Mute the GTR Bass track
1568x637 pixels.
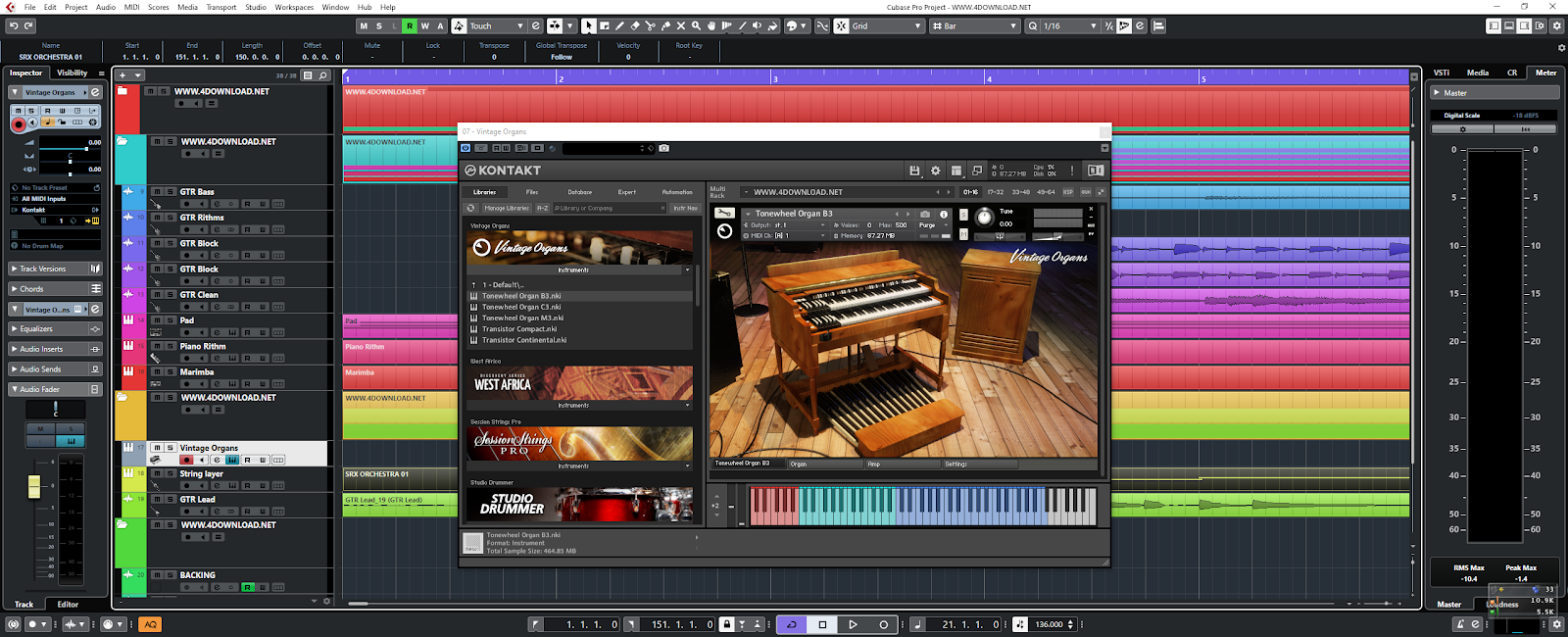pyautogui.click(x=157, y=192)
